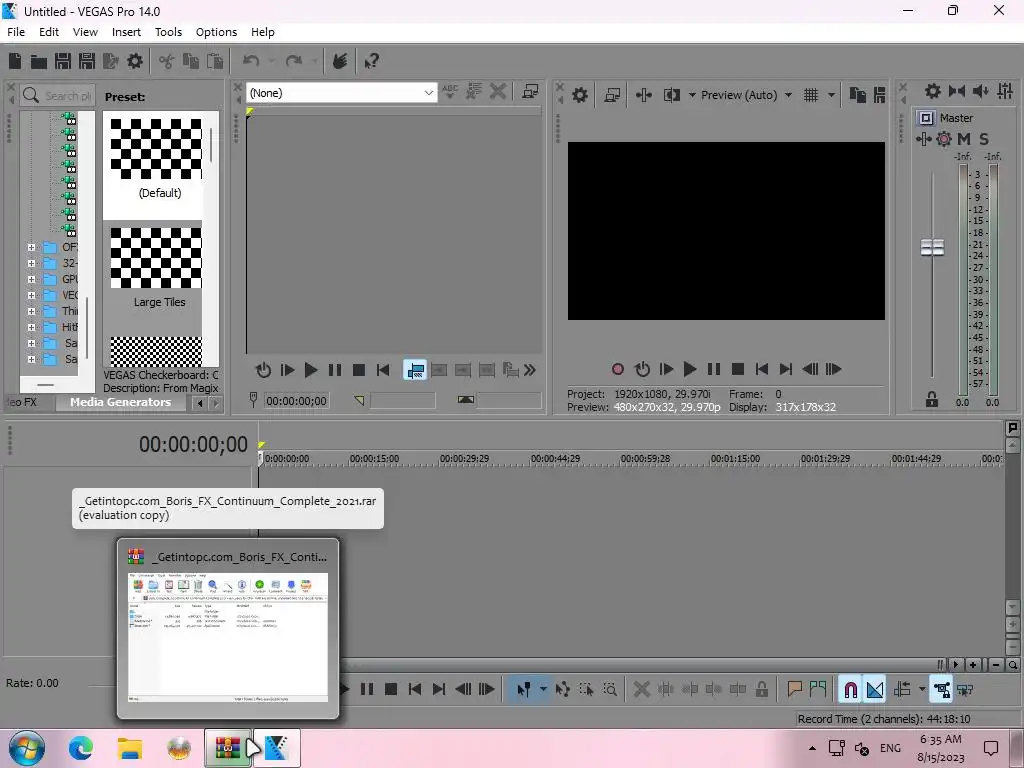This screenshot has height=768, width=1024.
Task: Open Split Screen View dropdown arrow
Action: pos(692,95)
